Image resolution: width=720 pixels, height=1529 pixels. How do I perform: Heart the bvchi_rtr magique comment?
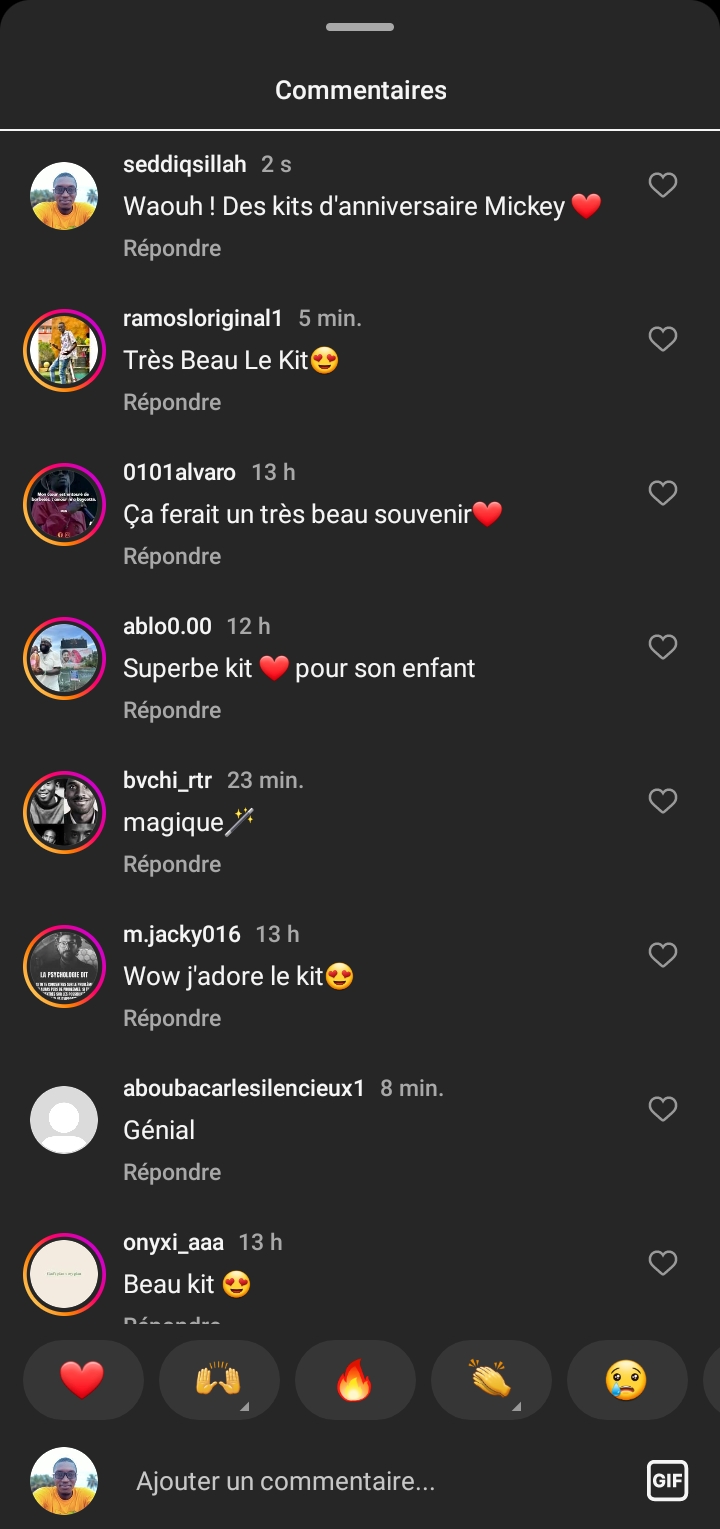coord(663,801)
